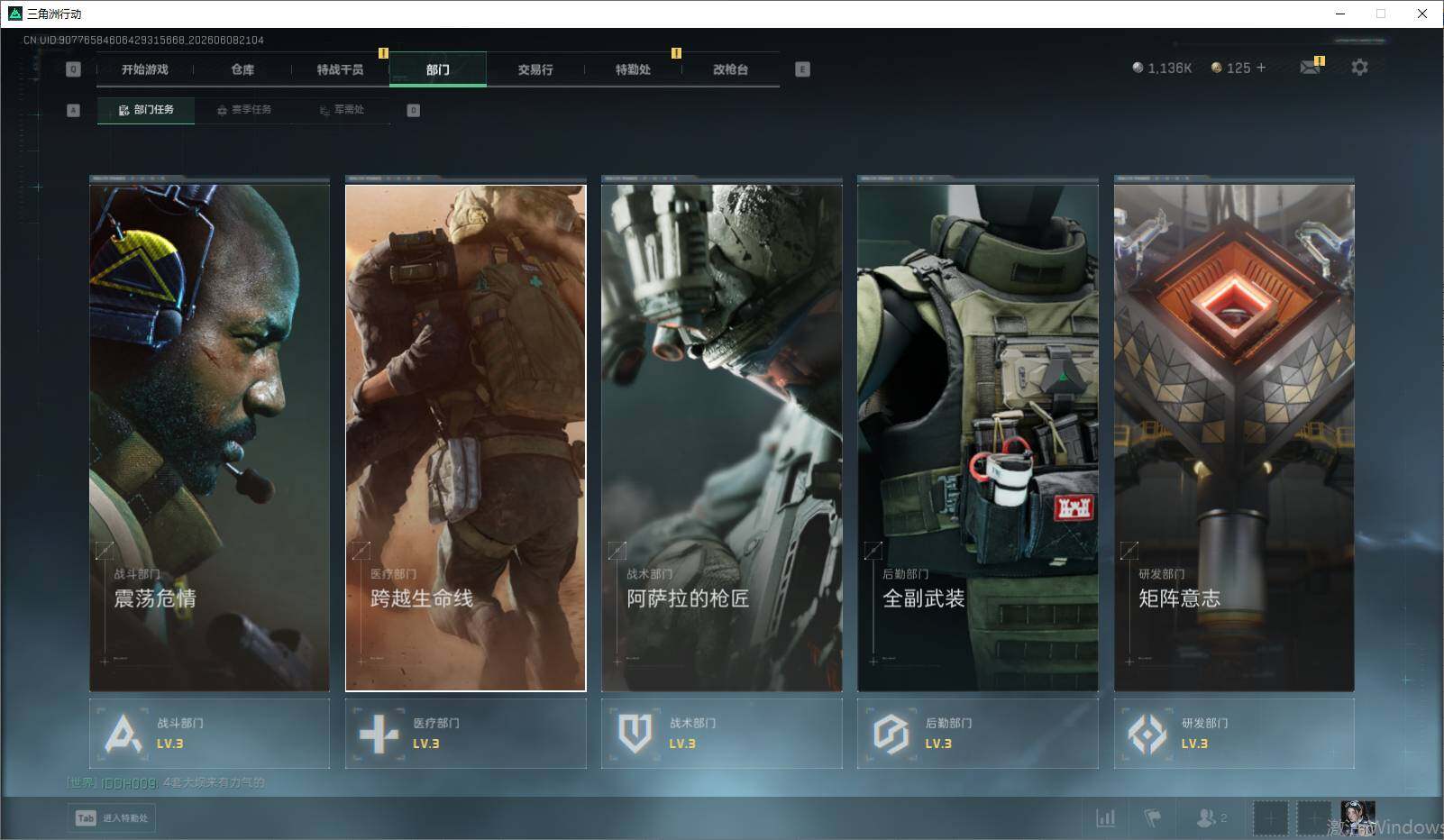The height and width of the screenshot is (840, 1444).
Task: Click the 战术部门 LV.3 level panel
Action: point(722,734)
